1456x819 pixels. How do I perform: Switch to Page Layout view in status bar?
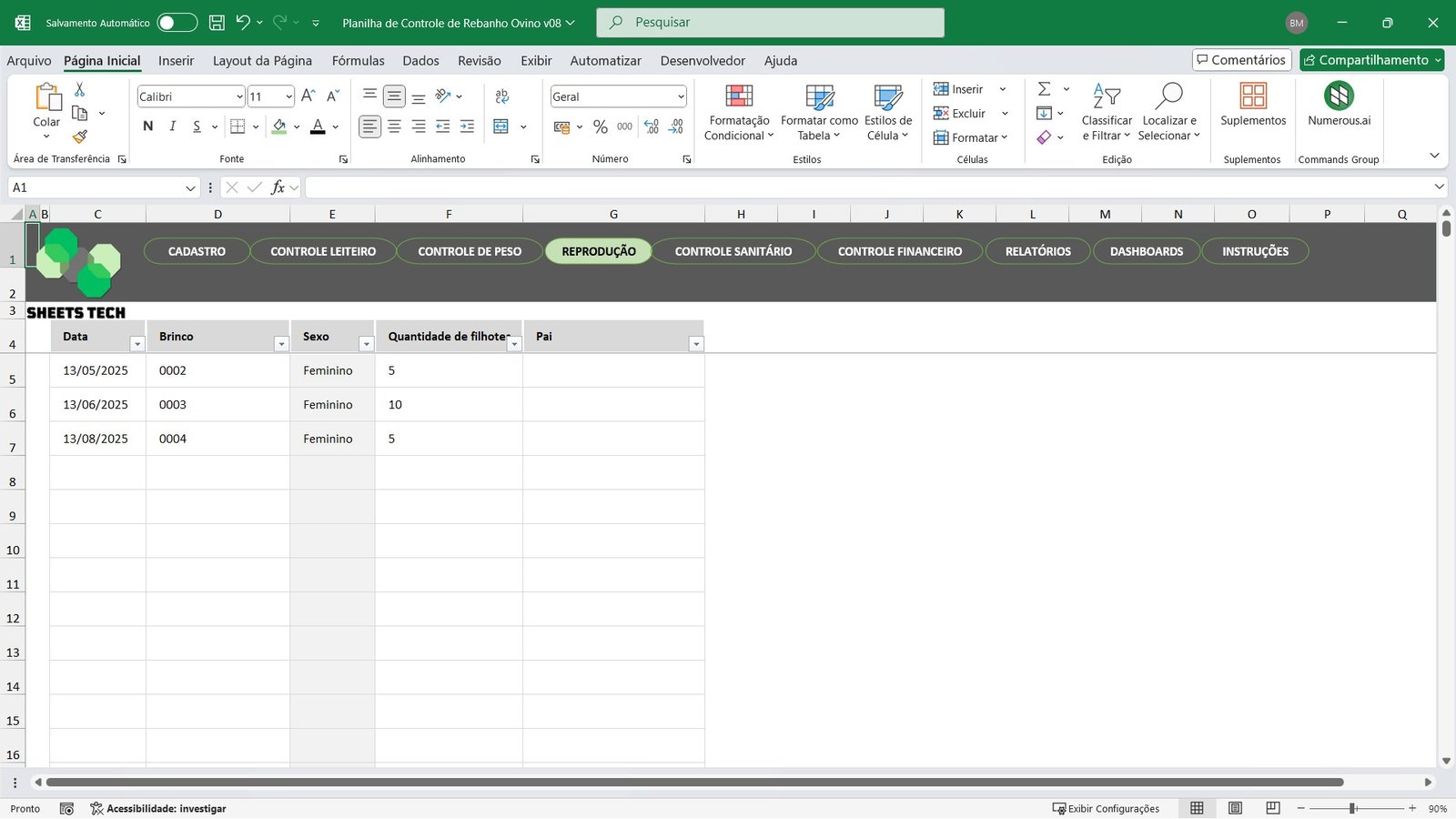point(1235,808)
